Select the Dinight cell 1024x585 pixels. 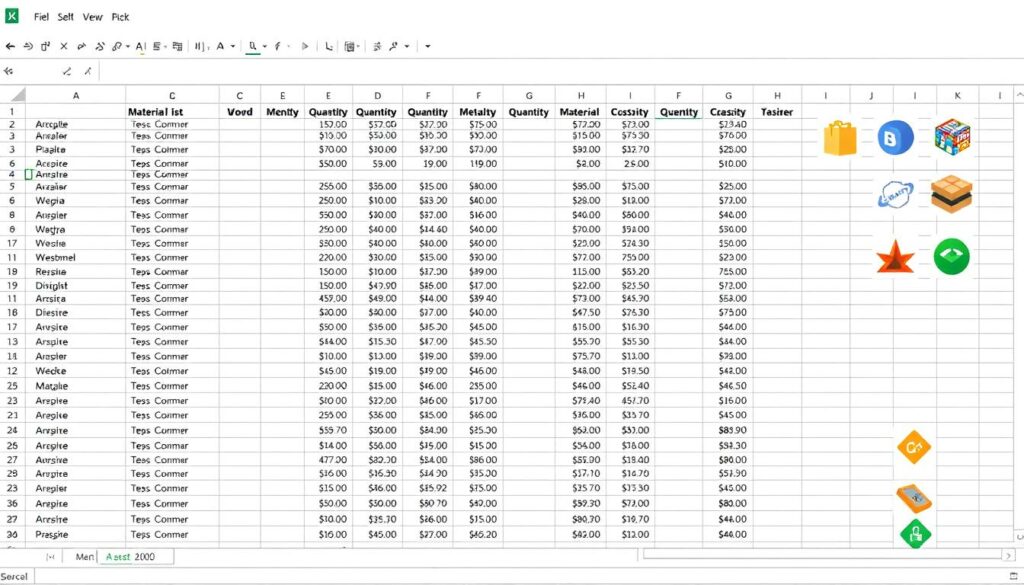point(76,285)
